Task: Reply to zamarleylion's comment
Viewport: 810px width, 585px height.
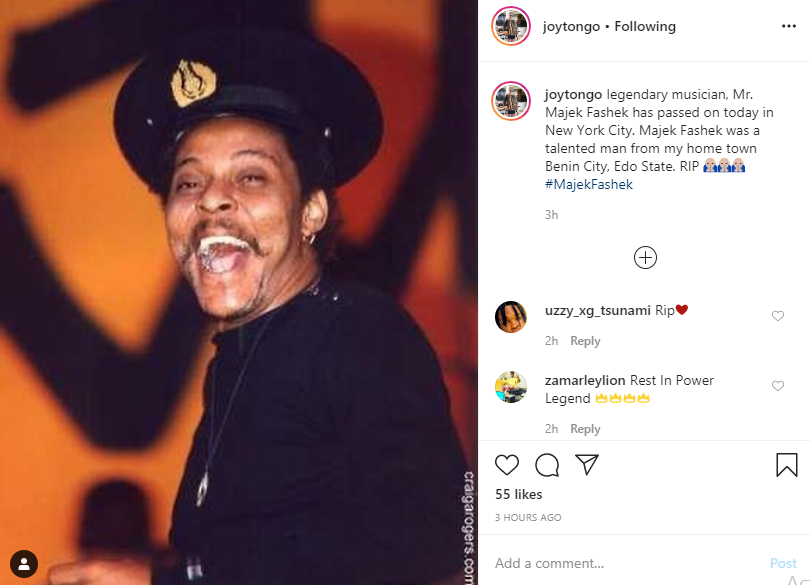Action: [585, 428]
